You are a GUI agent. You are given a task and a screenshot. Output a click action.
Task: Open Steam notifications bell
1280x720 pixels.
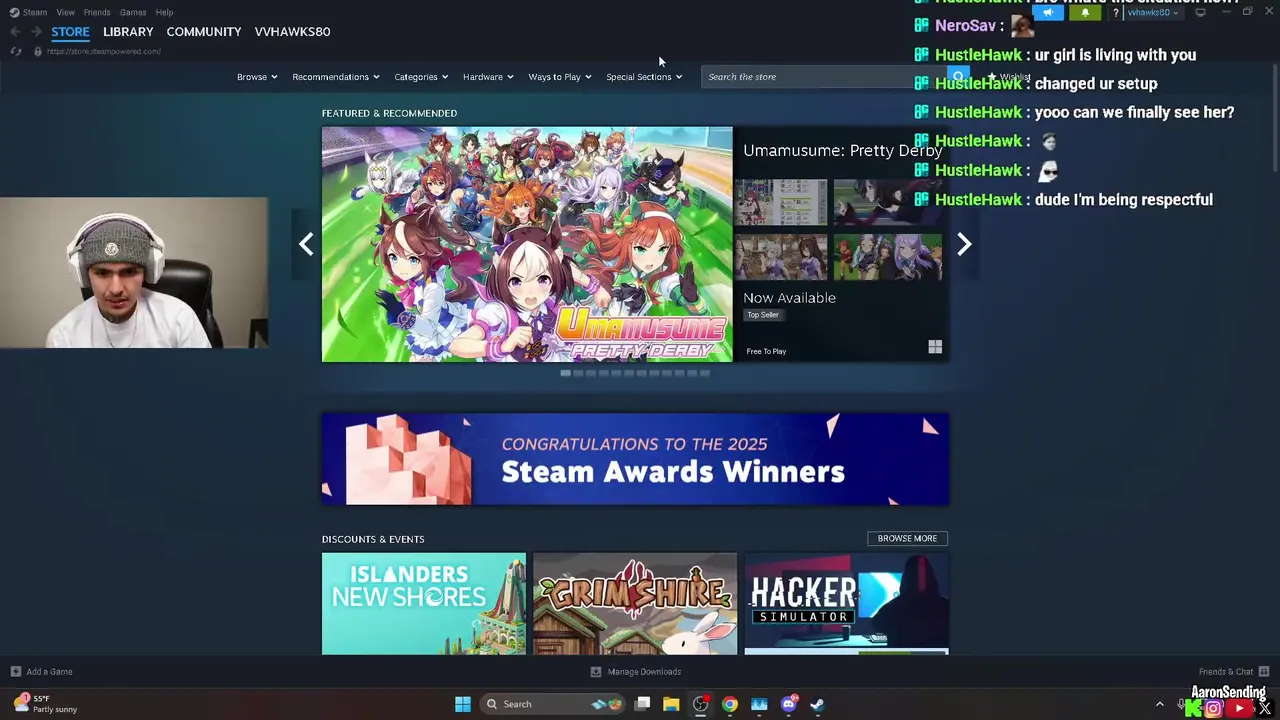1085,13
